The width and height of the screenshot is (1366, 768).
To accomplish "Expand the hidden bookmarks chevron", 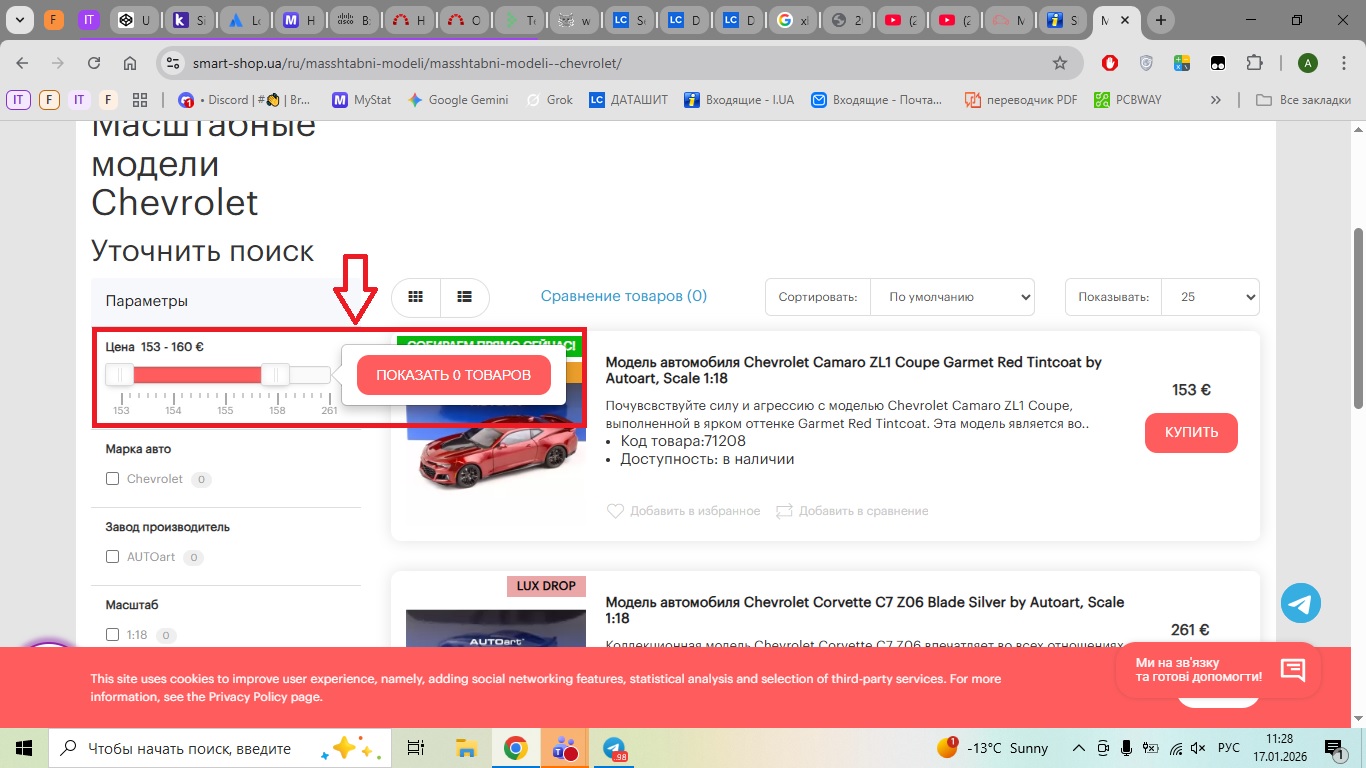I will [x=1216, y=100].
